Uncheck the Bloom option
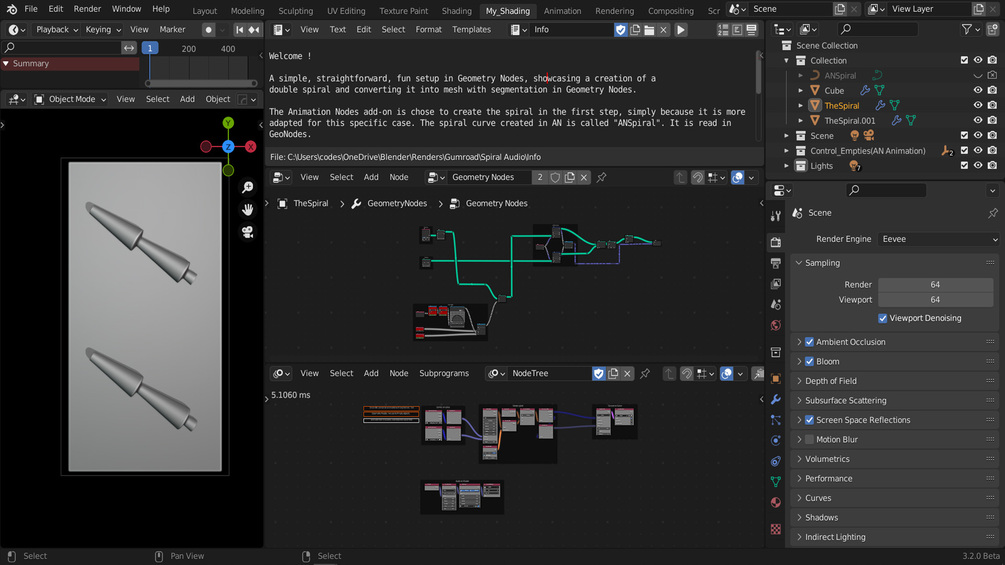1005x565 pixels. point(810,361)
